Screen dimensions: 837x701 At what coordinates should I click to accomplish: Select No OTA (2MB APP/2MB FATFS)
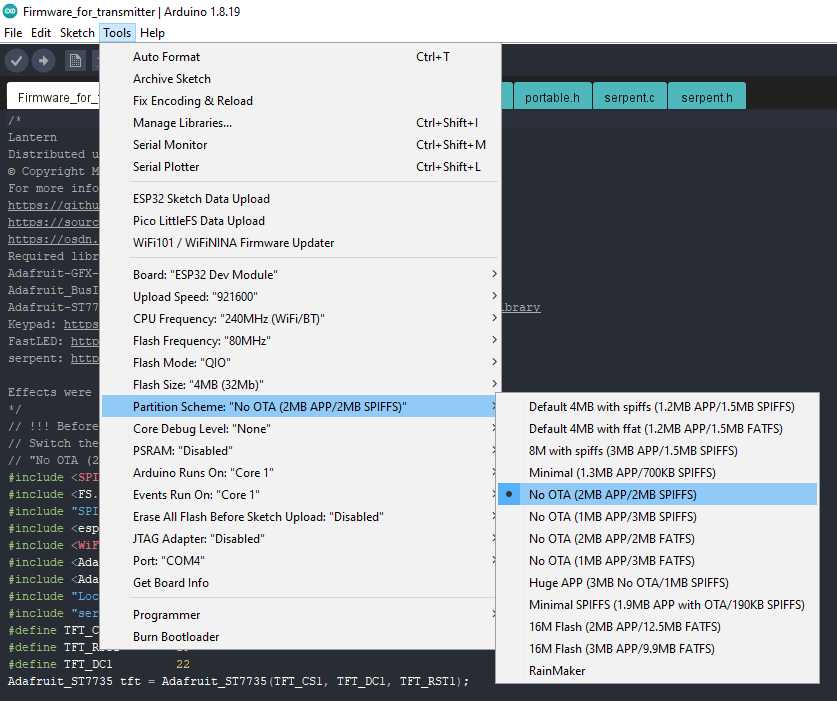[x=658, y=539]
